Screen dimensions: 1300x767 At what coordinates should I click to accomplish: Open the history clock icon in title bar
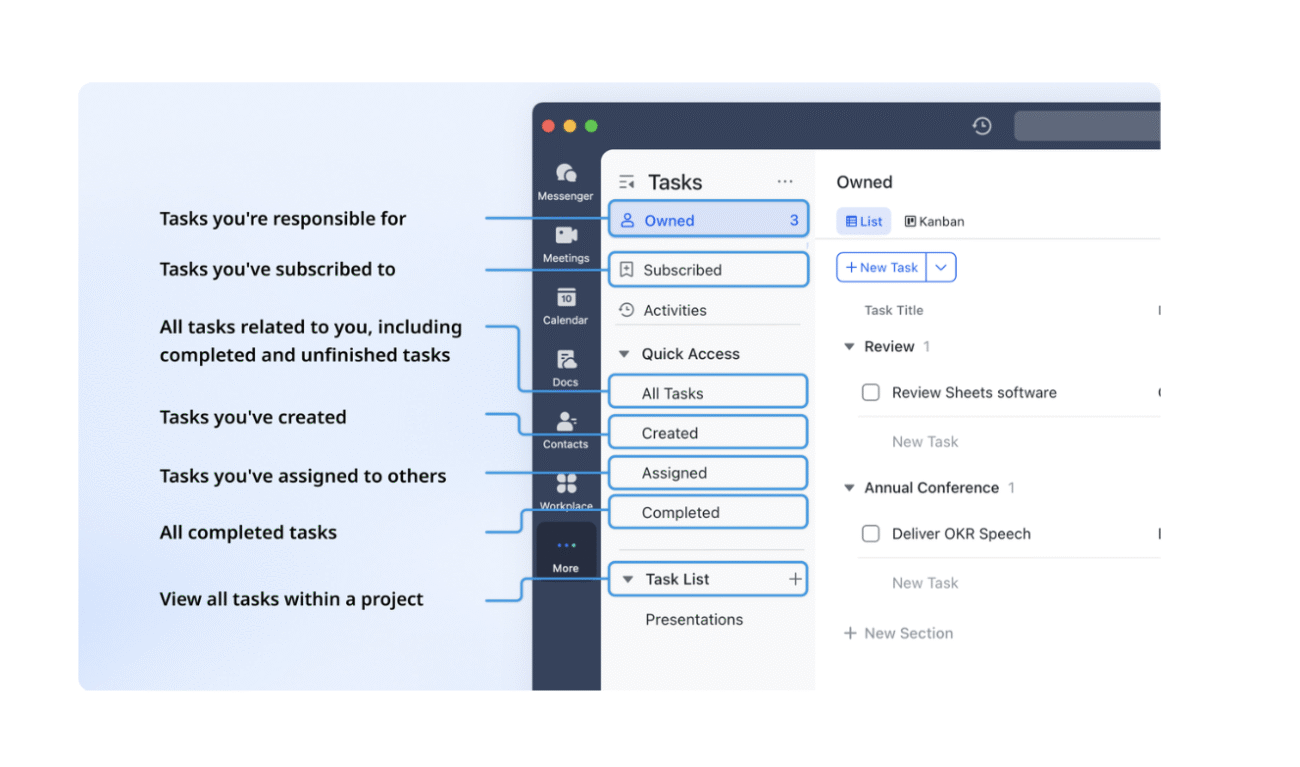pos(982,126)
